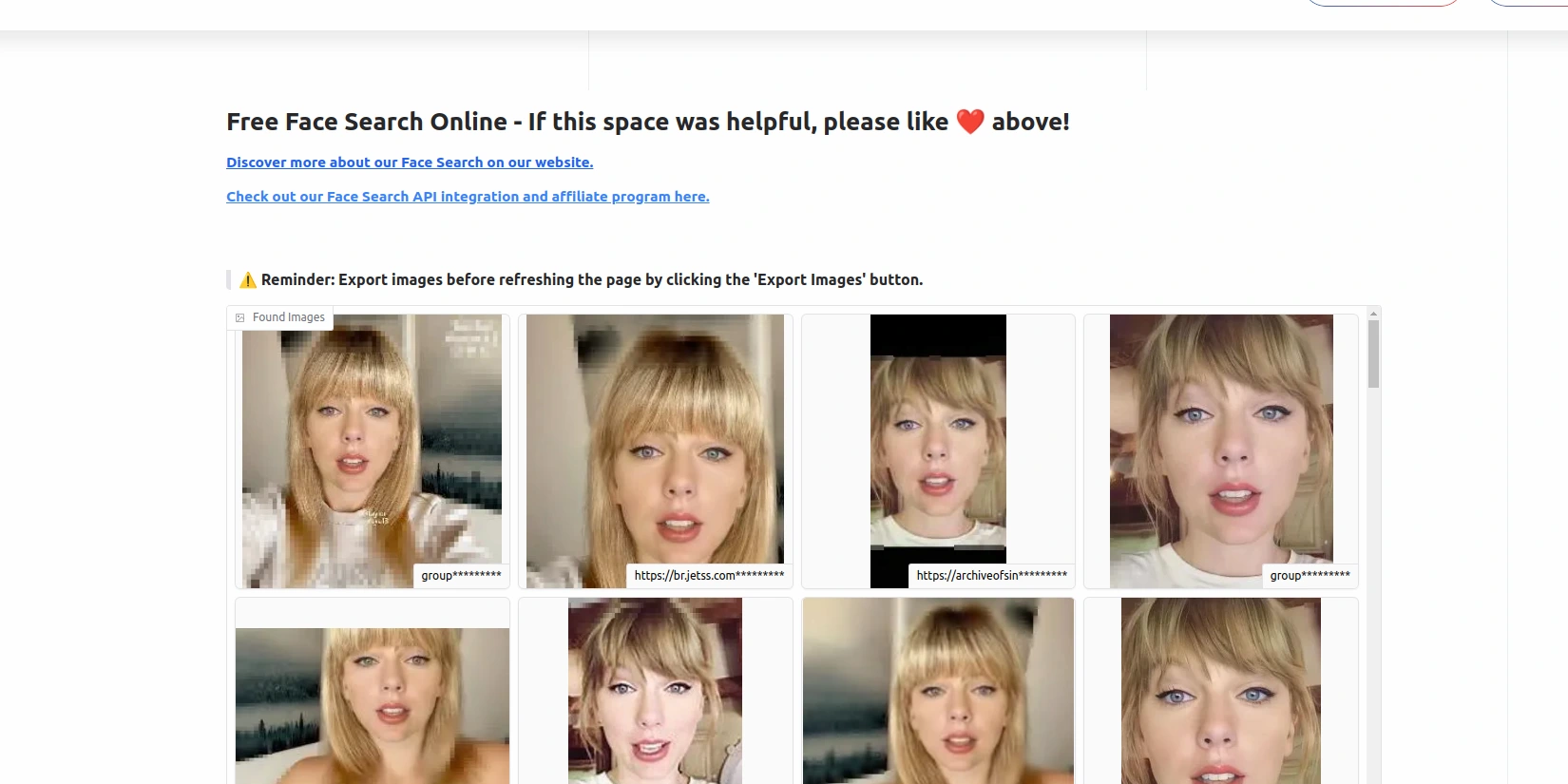Click the 'https://archiveofsin' caption label
This screenshot has height=784, width=1568.
click(991, 575)
